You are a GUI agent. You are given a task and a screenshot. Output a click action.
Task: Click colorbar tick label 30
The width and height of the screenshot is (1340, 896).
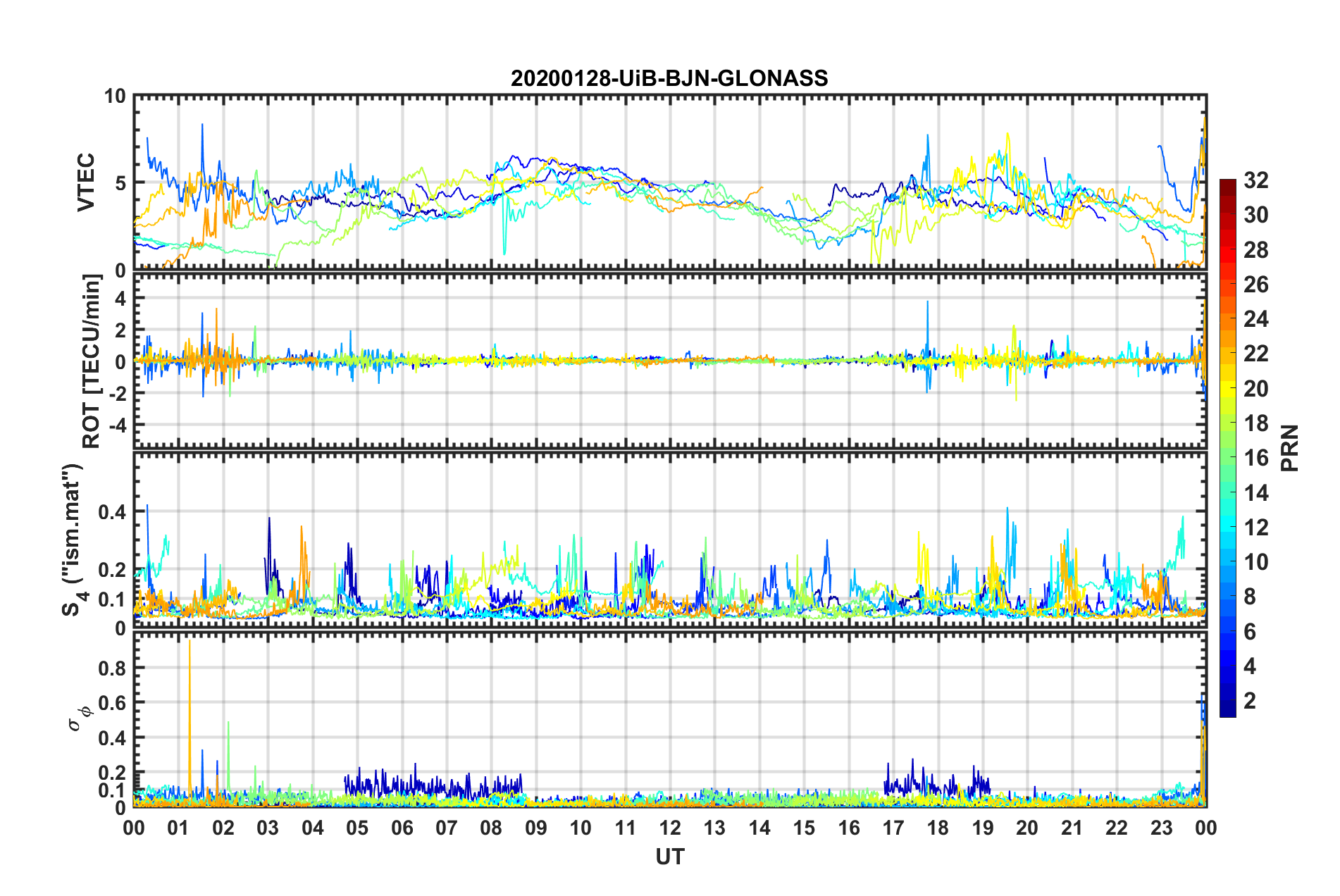[x=1255, y=215]
